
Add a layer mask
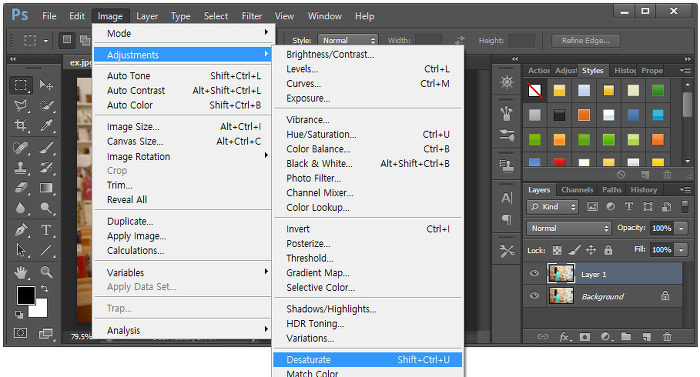click(x=585, y=337)
